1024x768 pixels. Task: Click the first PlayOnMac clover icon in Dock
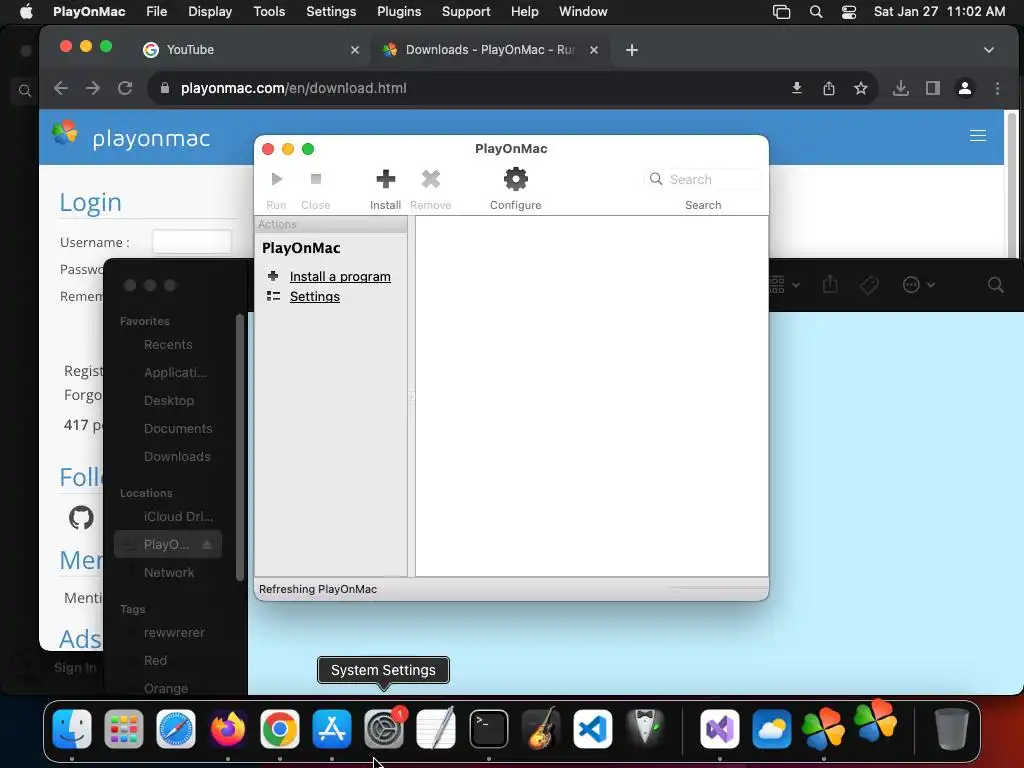[x=824, y=729]
